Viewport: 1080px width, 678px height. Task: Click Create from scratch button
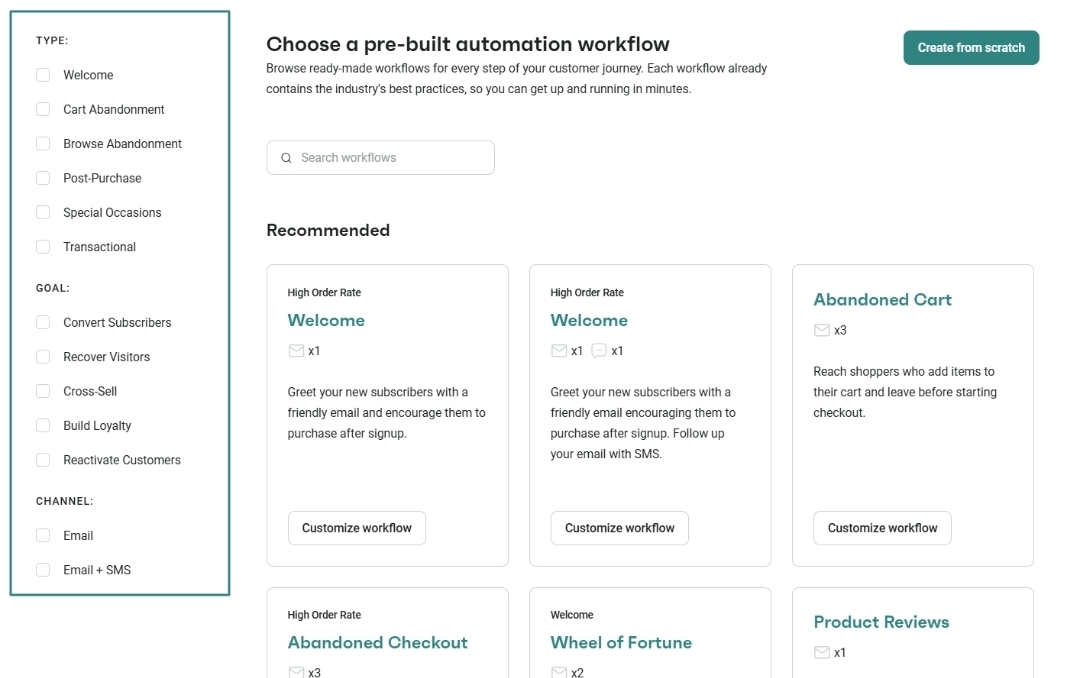point(971,48)
